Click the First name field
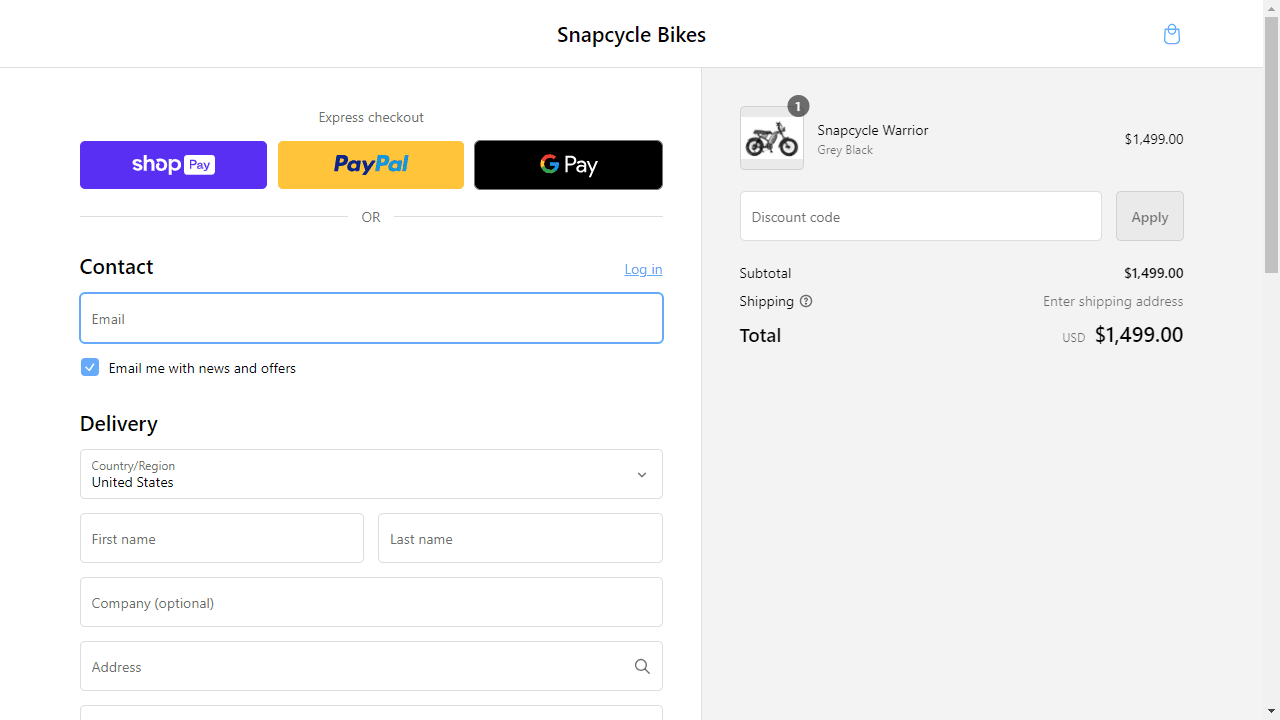Image resolution: width=1280 pixels, height=720 pixels. click(x=222, y=538)
